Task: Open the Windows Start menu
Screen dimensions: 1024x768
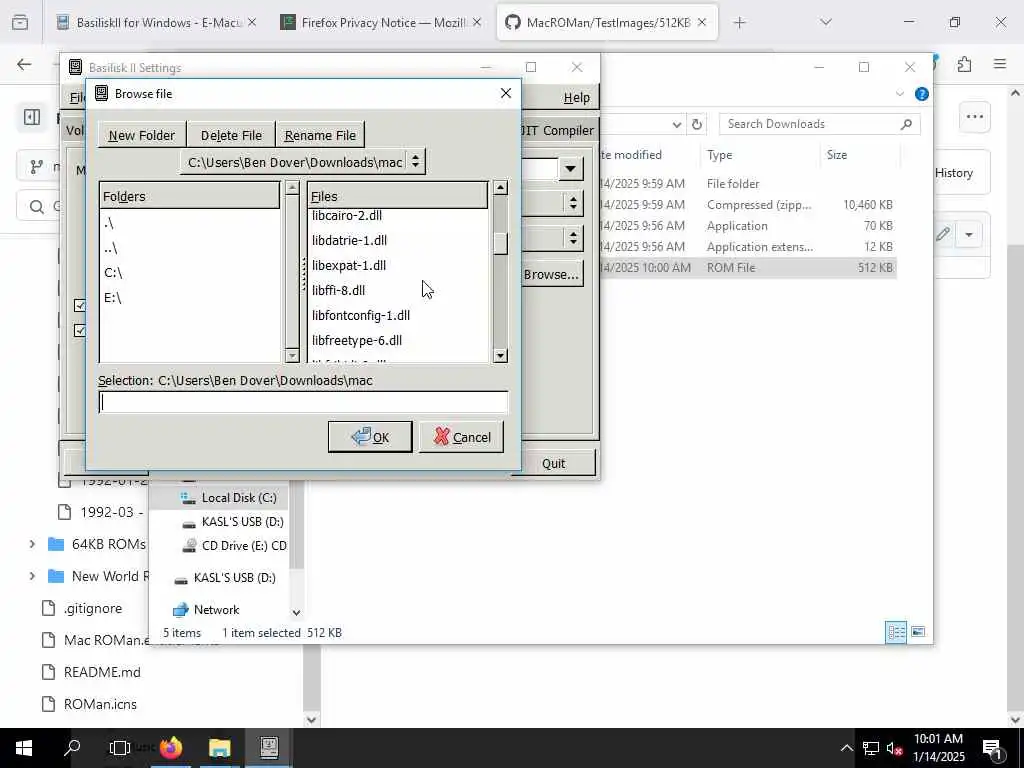Action: pos(24,748)
